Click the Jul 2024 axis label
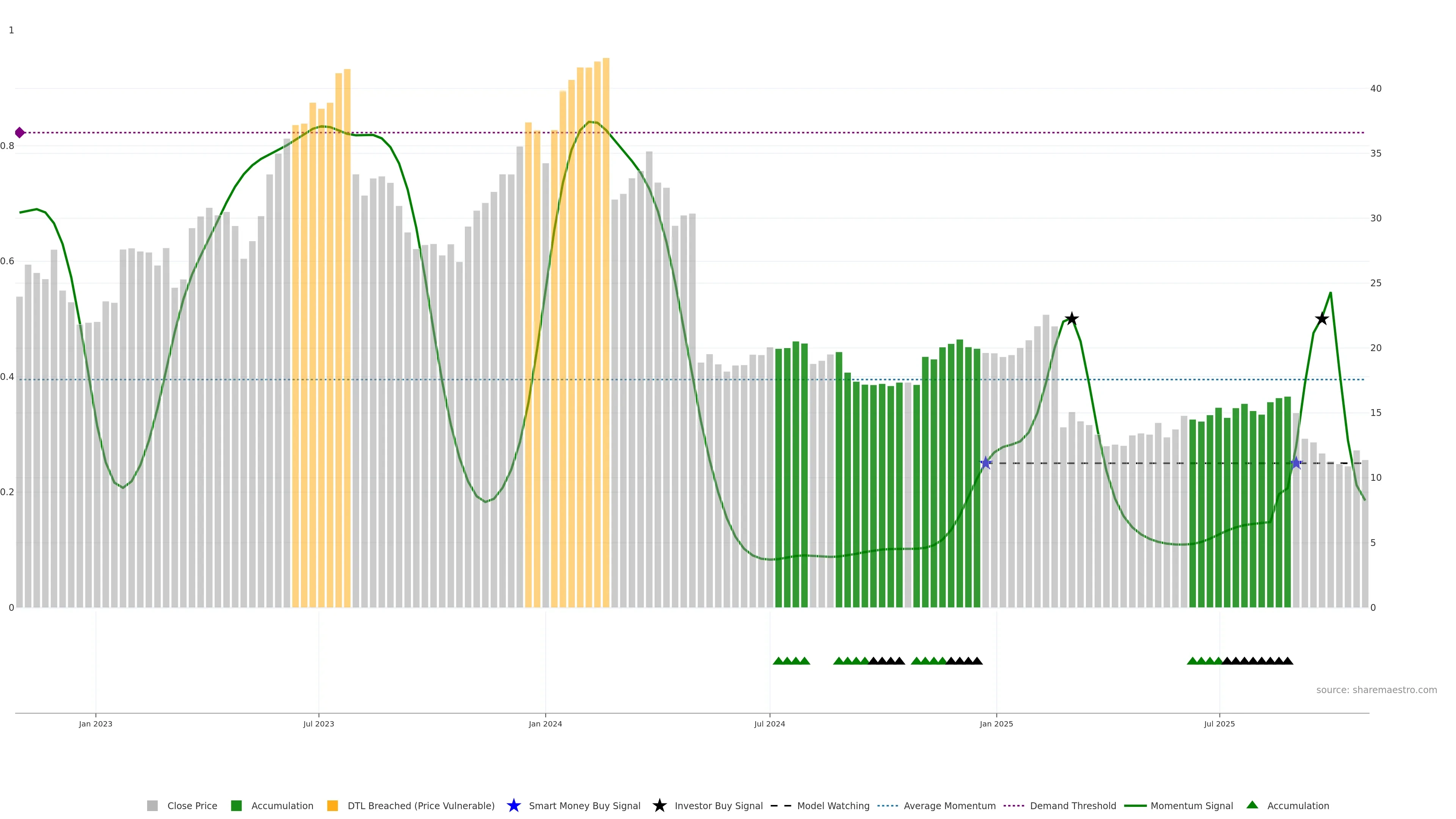 point(769,724)
